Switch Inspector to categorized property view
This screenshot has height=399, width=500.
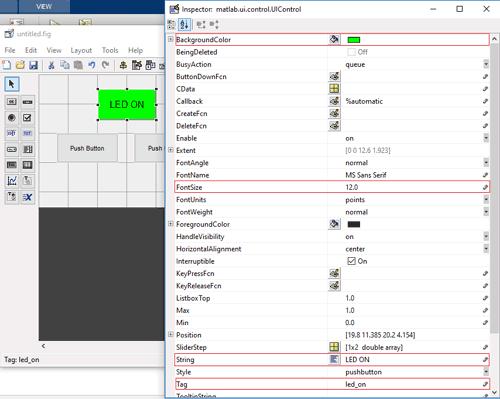[x=172, y=24]
